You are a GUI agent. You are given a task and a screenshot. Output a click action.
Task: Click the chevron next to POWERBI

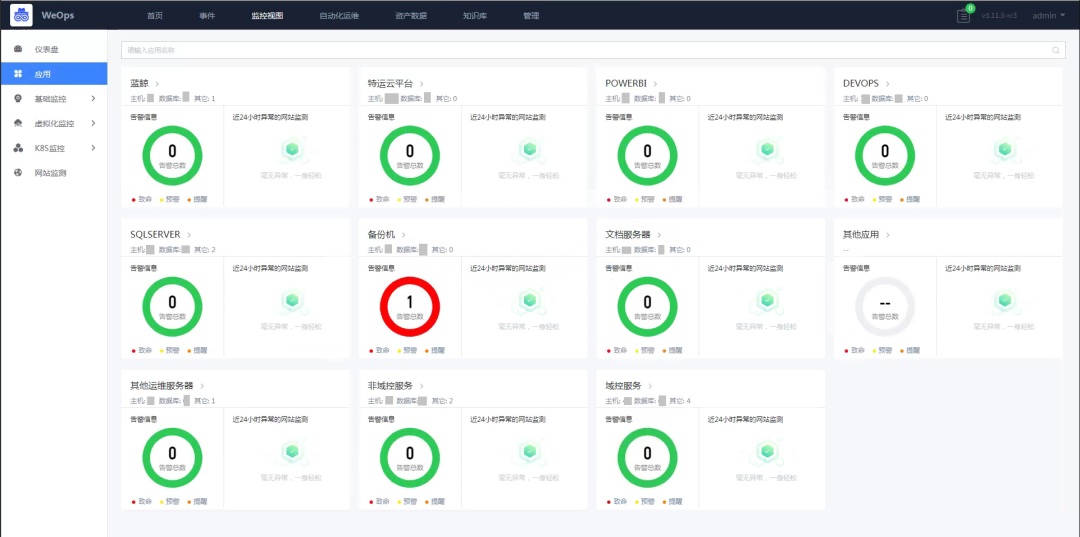click(656, 83)
